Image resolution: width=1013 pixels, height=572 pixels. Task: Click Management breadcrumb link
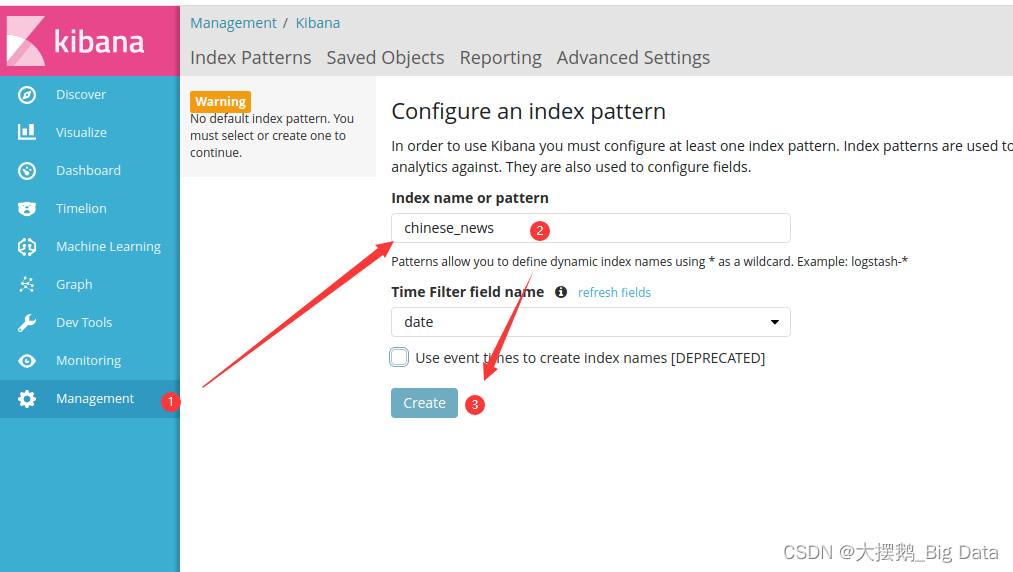[x=233, y=23]
